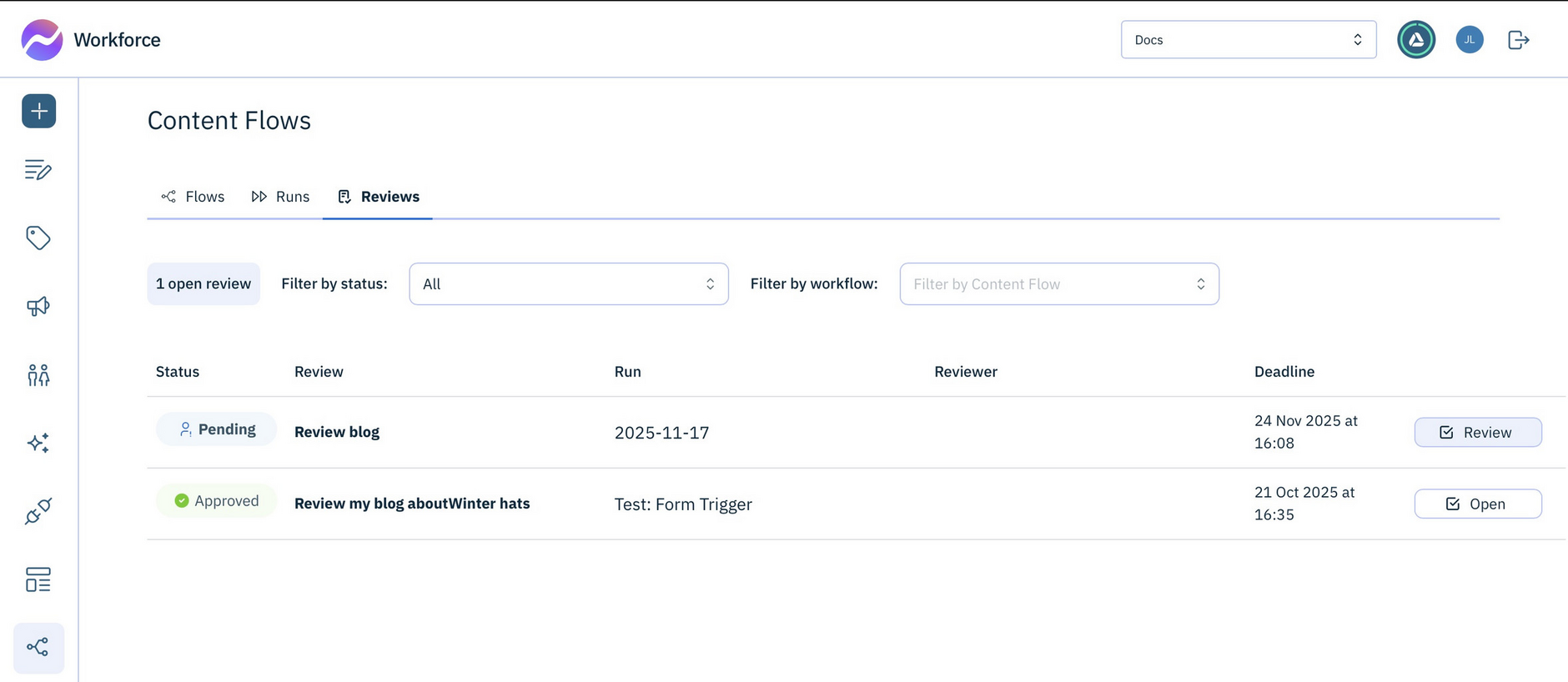Open the JL user avatar
This screenshot has width=1568, height=682.
(x=1470, y=40)
